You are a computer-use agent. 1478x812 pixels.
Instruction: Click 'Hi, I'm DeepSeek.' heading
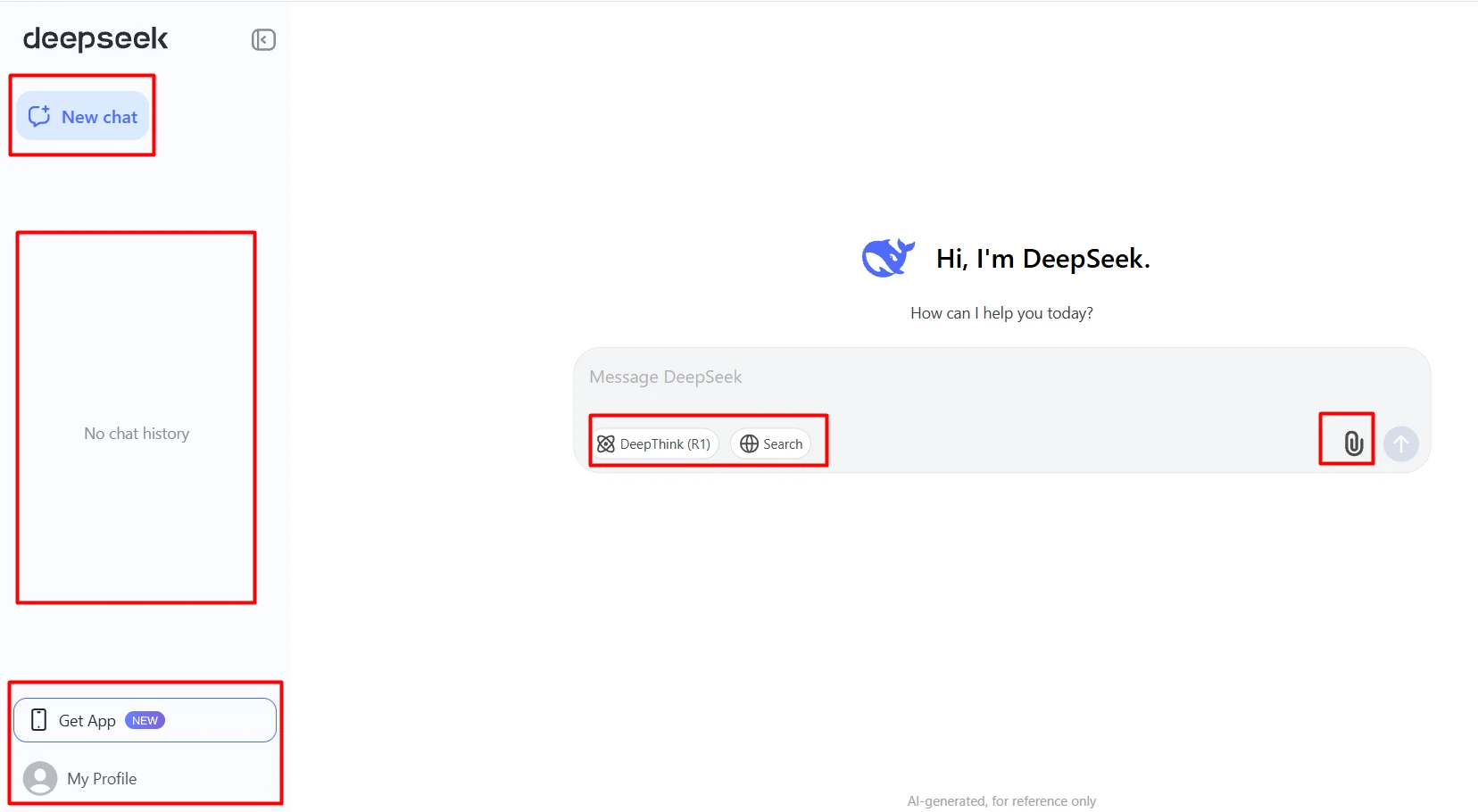pos(1043,259)
